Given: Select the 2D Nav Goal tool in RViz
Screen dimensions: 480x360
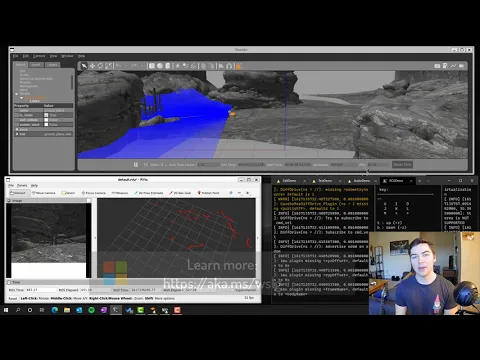Looking at the screenshot, I should tap(180, 193).
